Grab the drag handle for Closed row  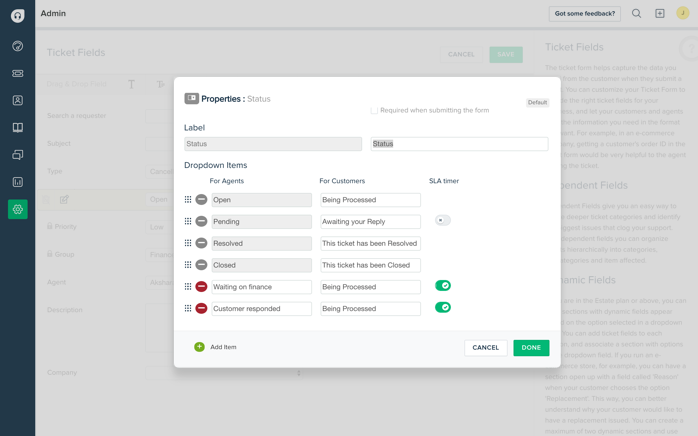pyautogui.click(x=188, y=265)
